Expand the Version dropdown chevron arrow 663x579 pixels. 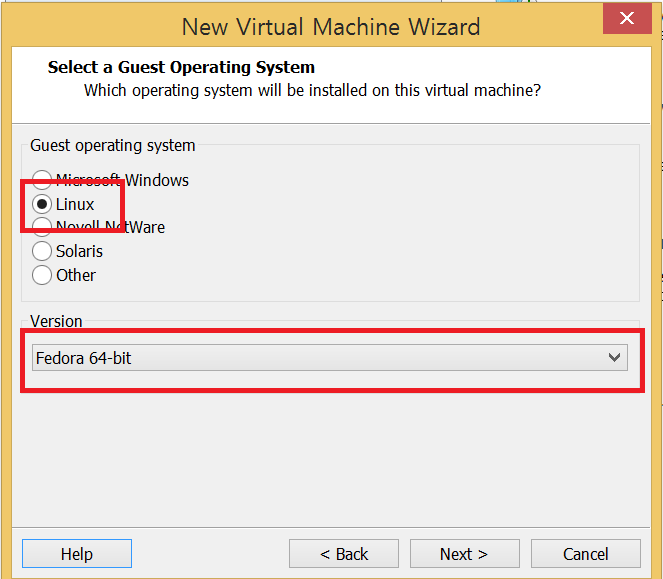point(614,358)
